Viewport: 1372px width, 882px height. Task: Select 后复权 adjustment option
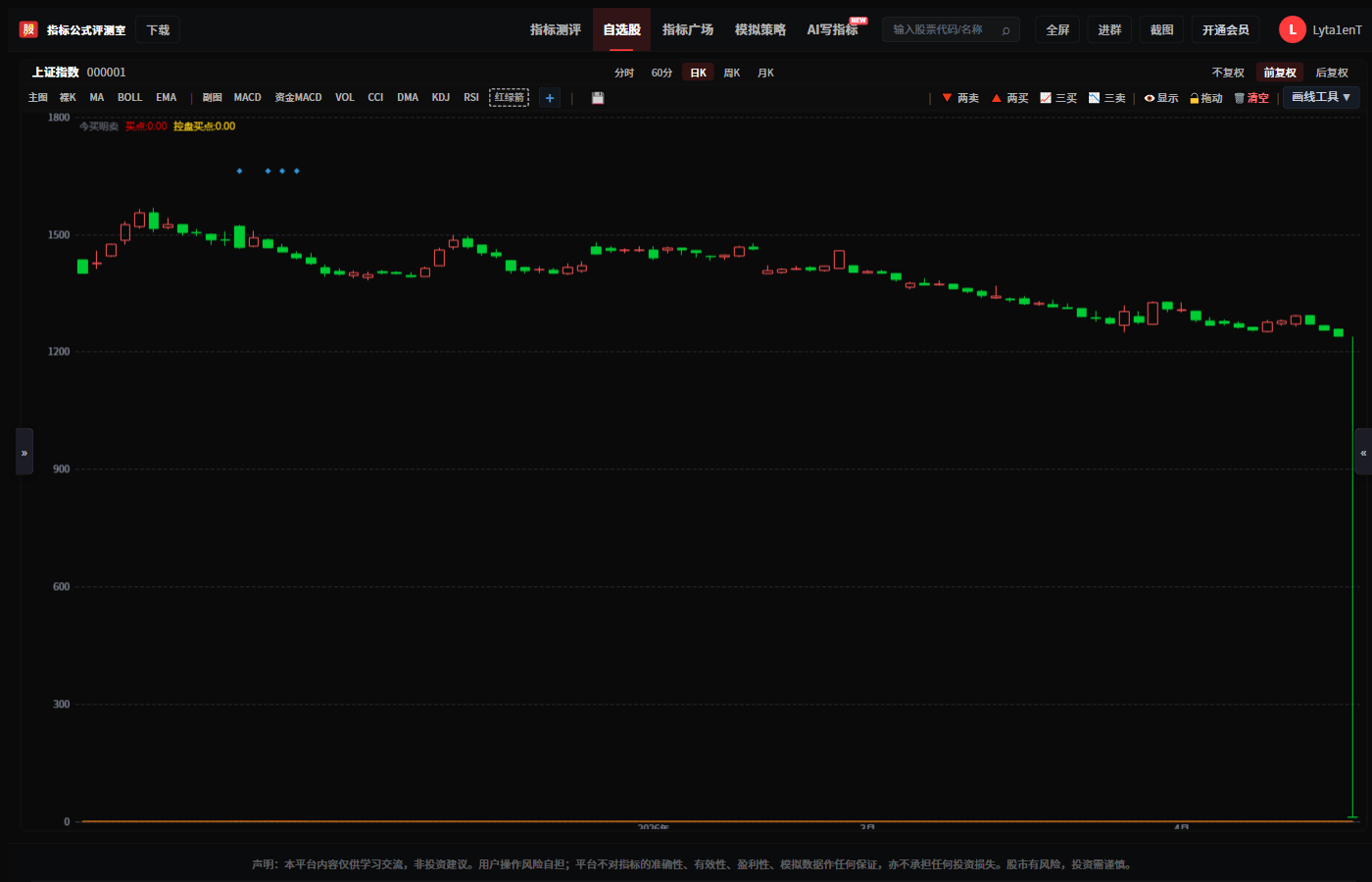coord(1332,73)
